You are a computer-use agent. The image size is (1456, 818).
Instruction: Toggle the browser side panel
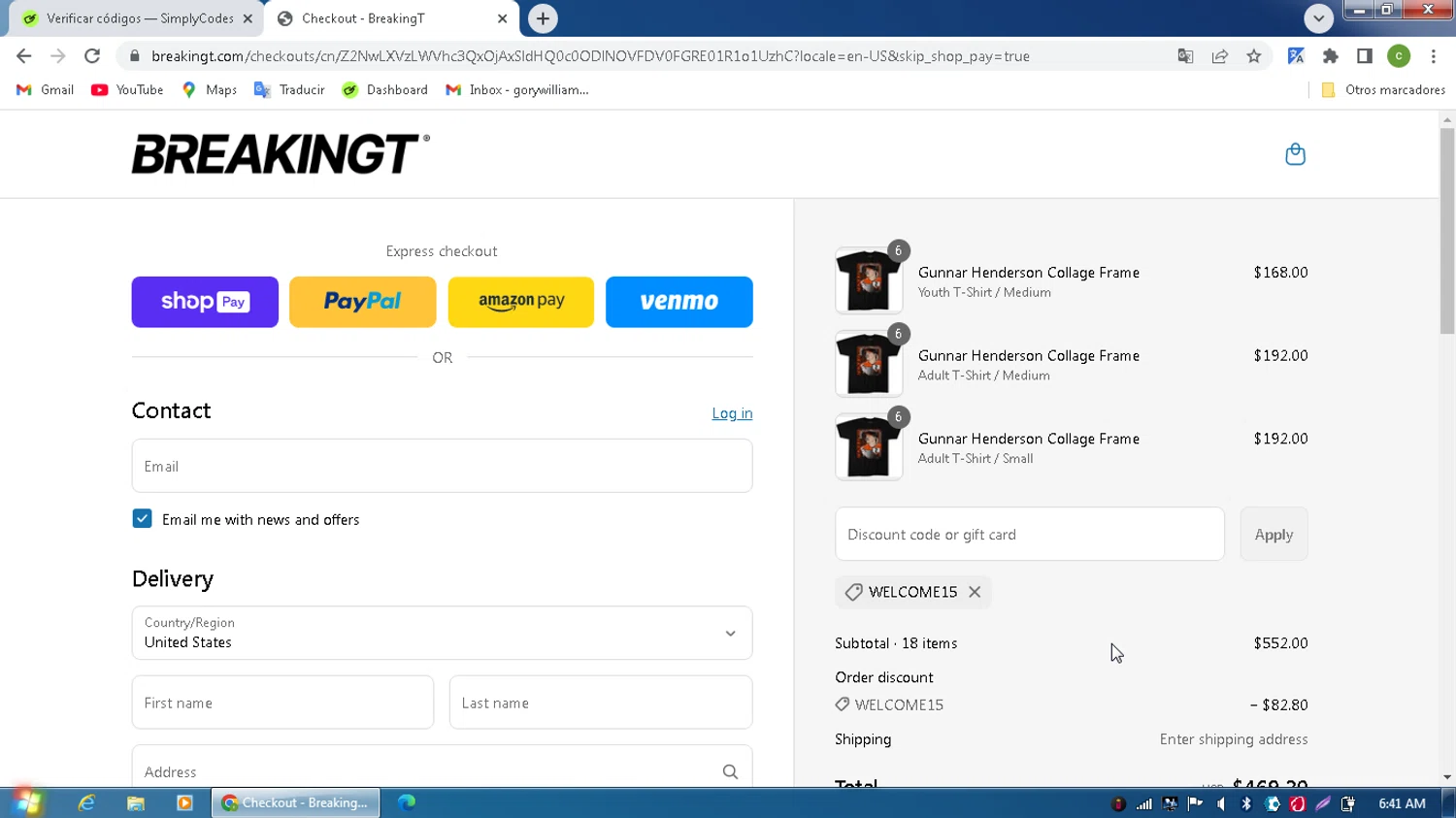coord(1365,56)
